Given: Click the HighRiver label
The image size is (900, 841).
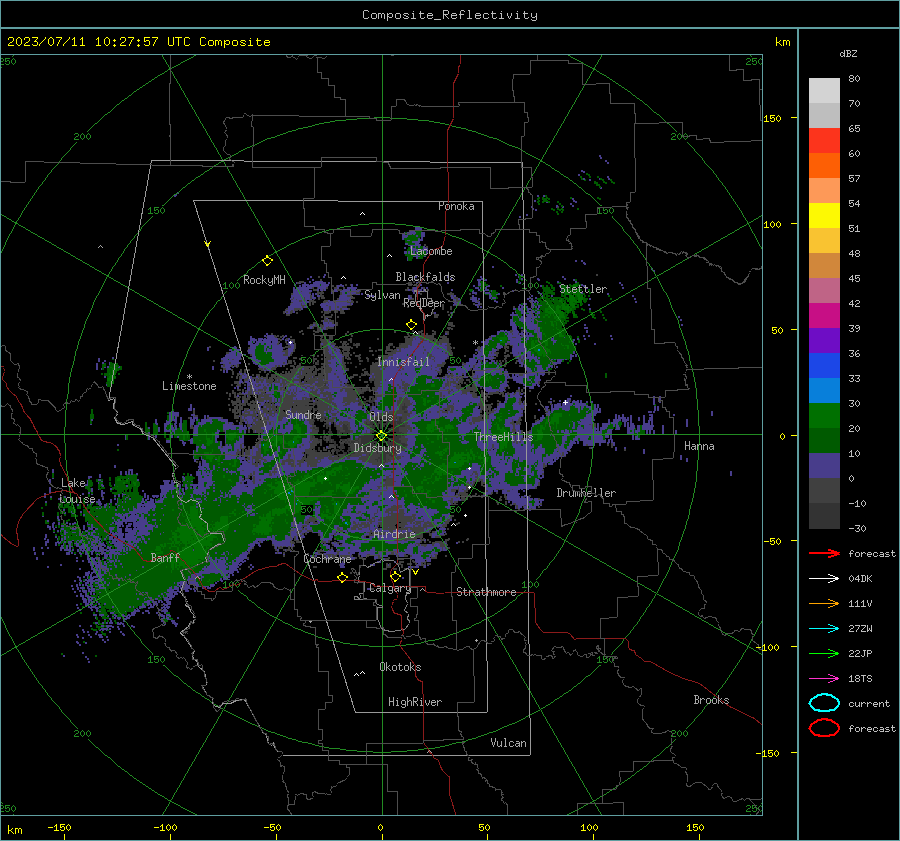Looking at the screenshot, I should coord(415,702).
